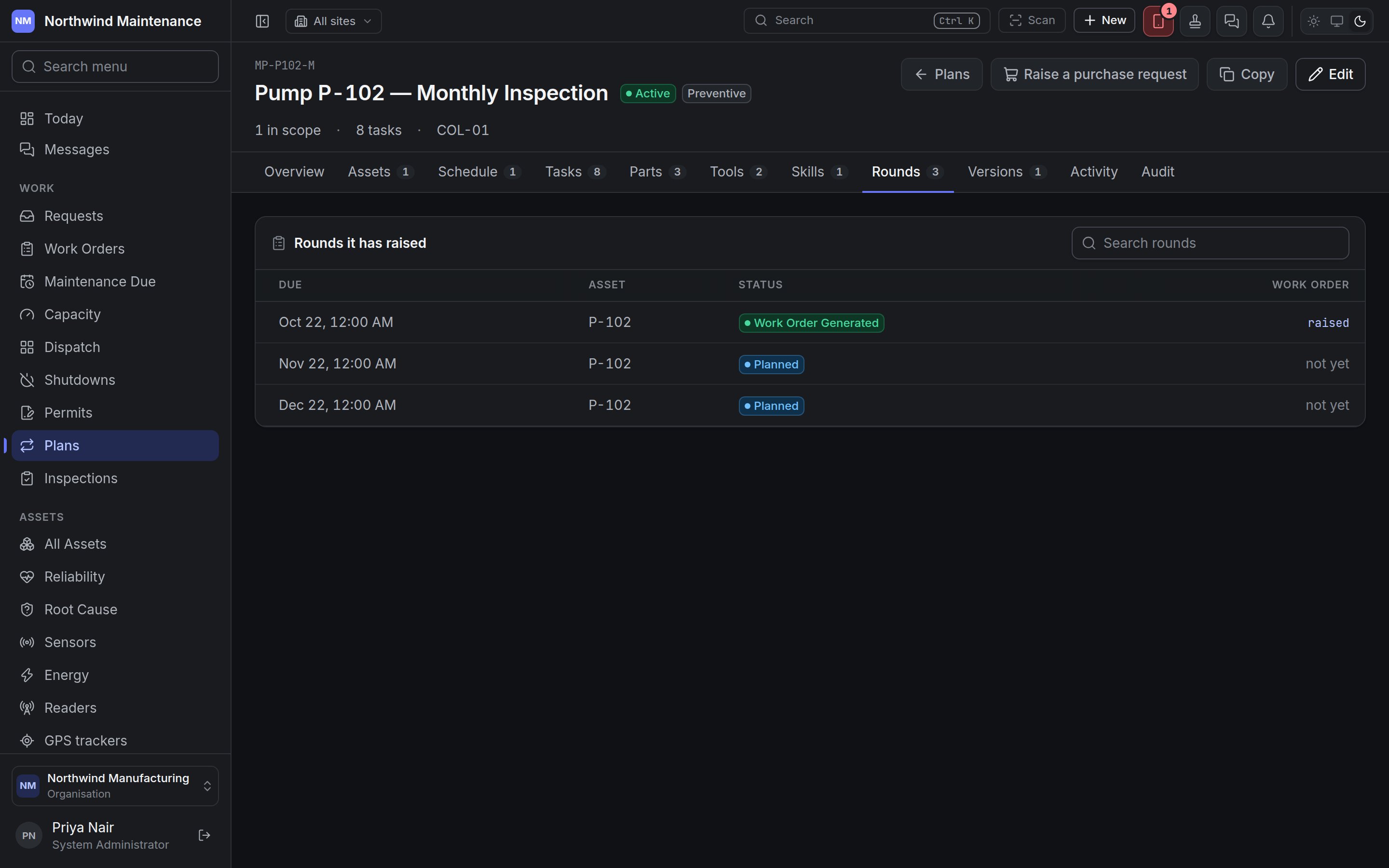Go to Requests in sidebar
Image resolution: width=1389 pixels, height=868 pixels.
point(115,216)
